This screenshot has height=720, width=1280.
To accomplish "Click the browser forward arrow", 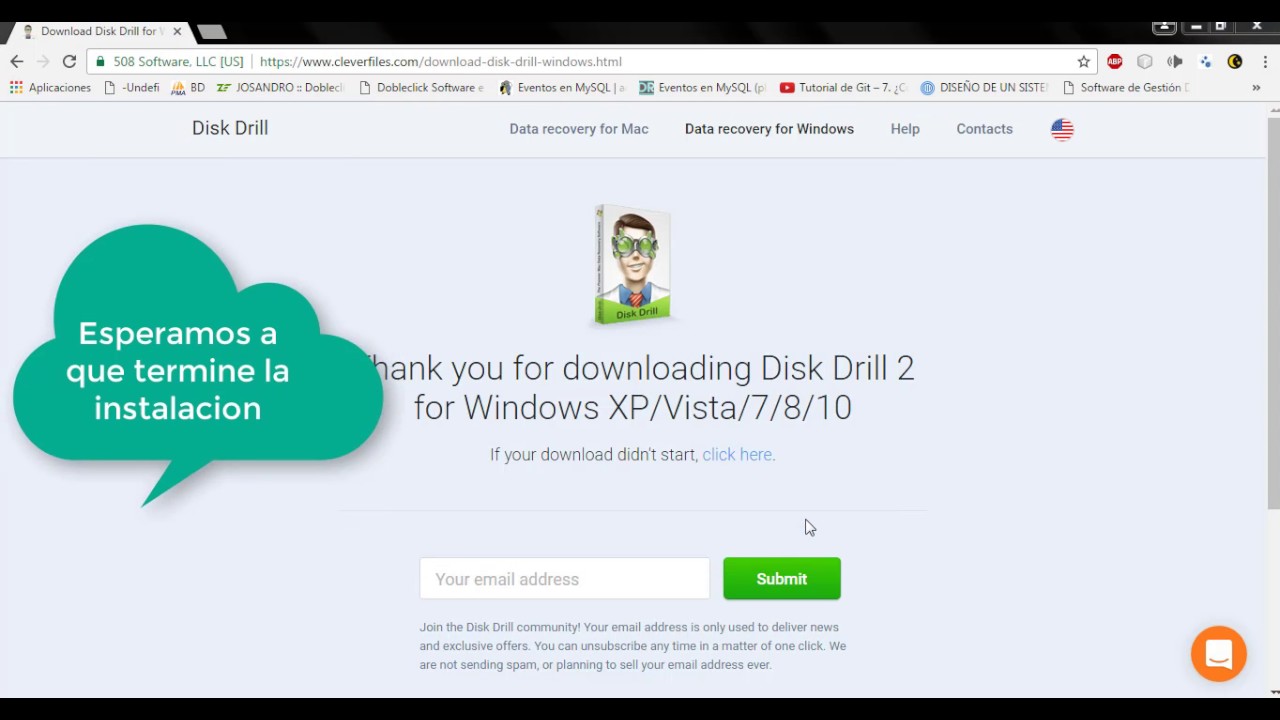I will (43, 61).
